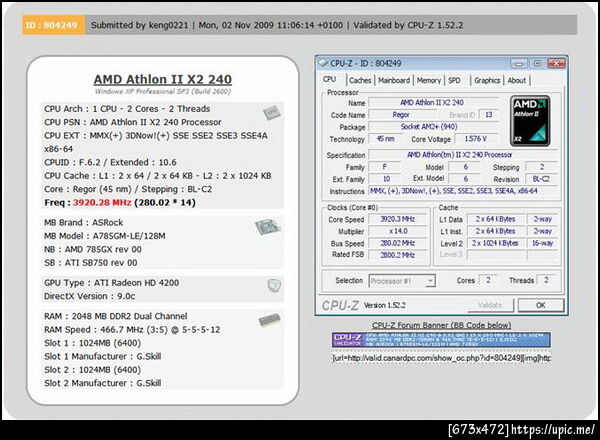Click the Package field Socket AM2+ (940)
The image size is (600, 440).
(x=434, y=127)
